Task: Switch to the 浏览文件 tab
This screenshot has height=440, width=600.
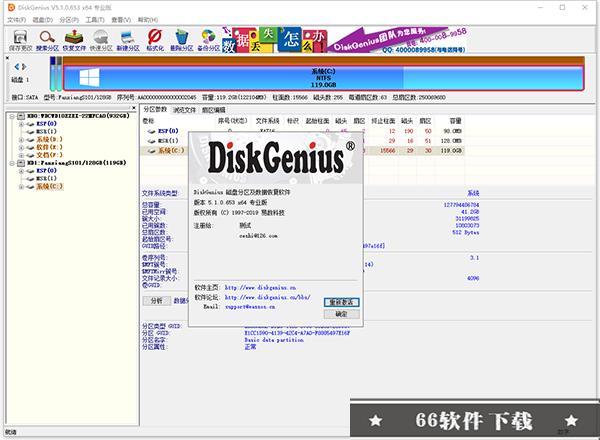Action: click(x=184, y=110)
